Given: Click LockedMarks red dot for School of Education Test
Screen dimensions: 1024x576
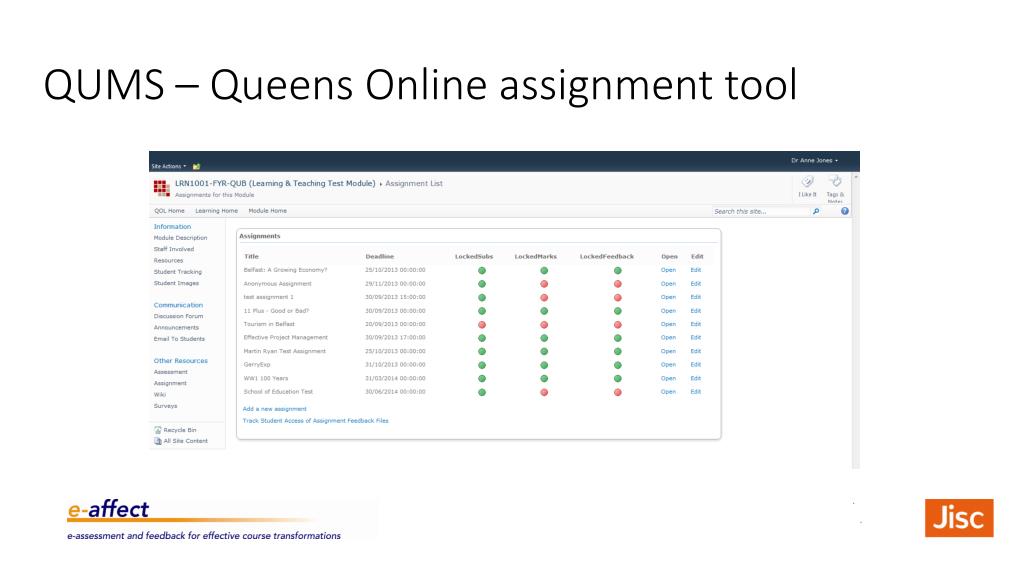Looking at the screenshot, I should click(x=544, y=392).
